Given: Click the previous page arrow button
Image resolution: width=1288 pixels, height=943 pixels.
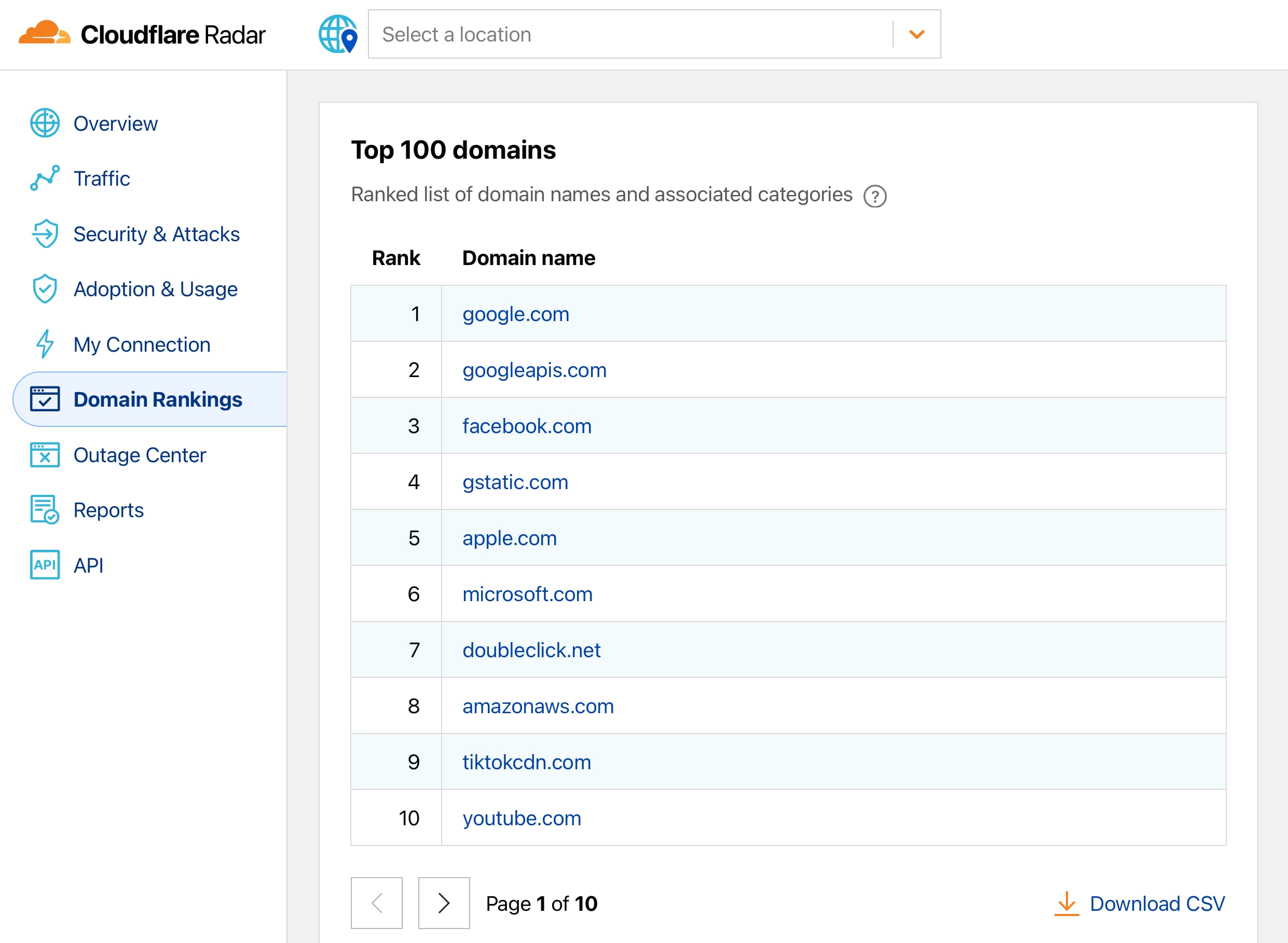Looking at the screenshot, I should coord(376,903).
